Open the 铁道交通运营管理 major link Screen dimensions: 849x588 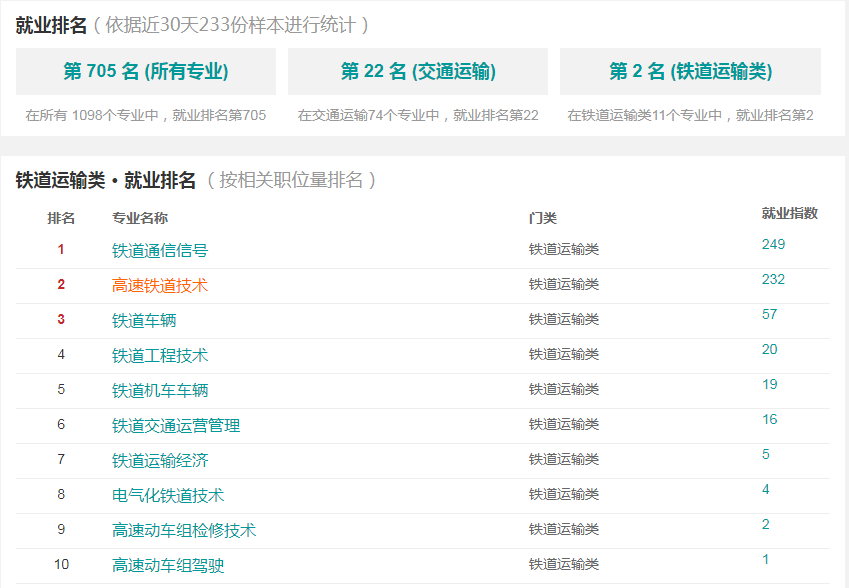click(x=176, y=426)
